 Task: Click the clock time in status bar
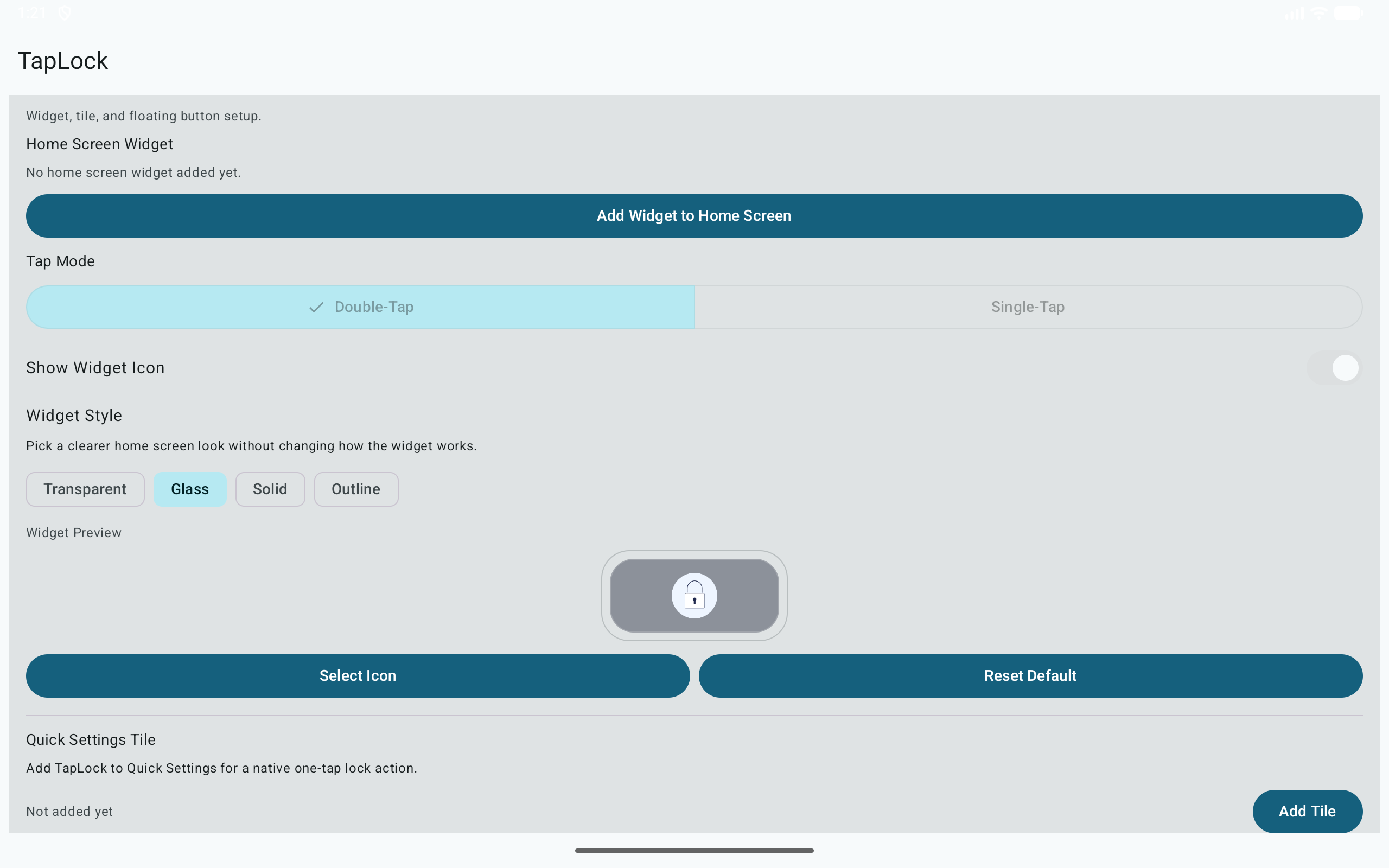31,12
